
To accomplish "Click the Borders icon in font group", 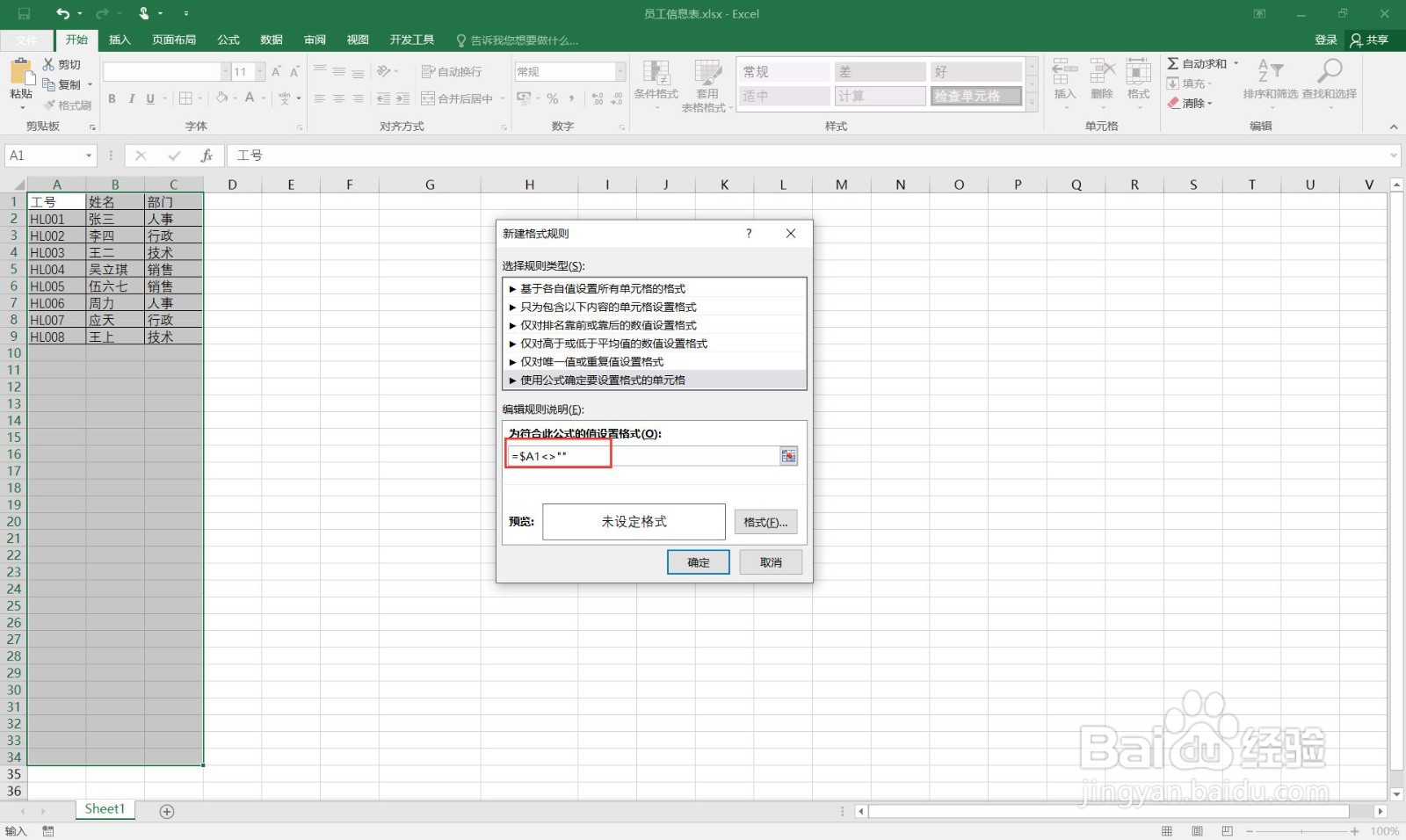I will tap(185, 98).
